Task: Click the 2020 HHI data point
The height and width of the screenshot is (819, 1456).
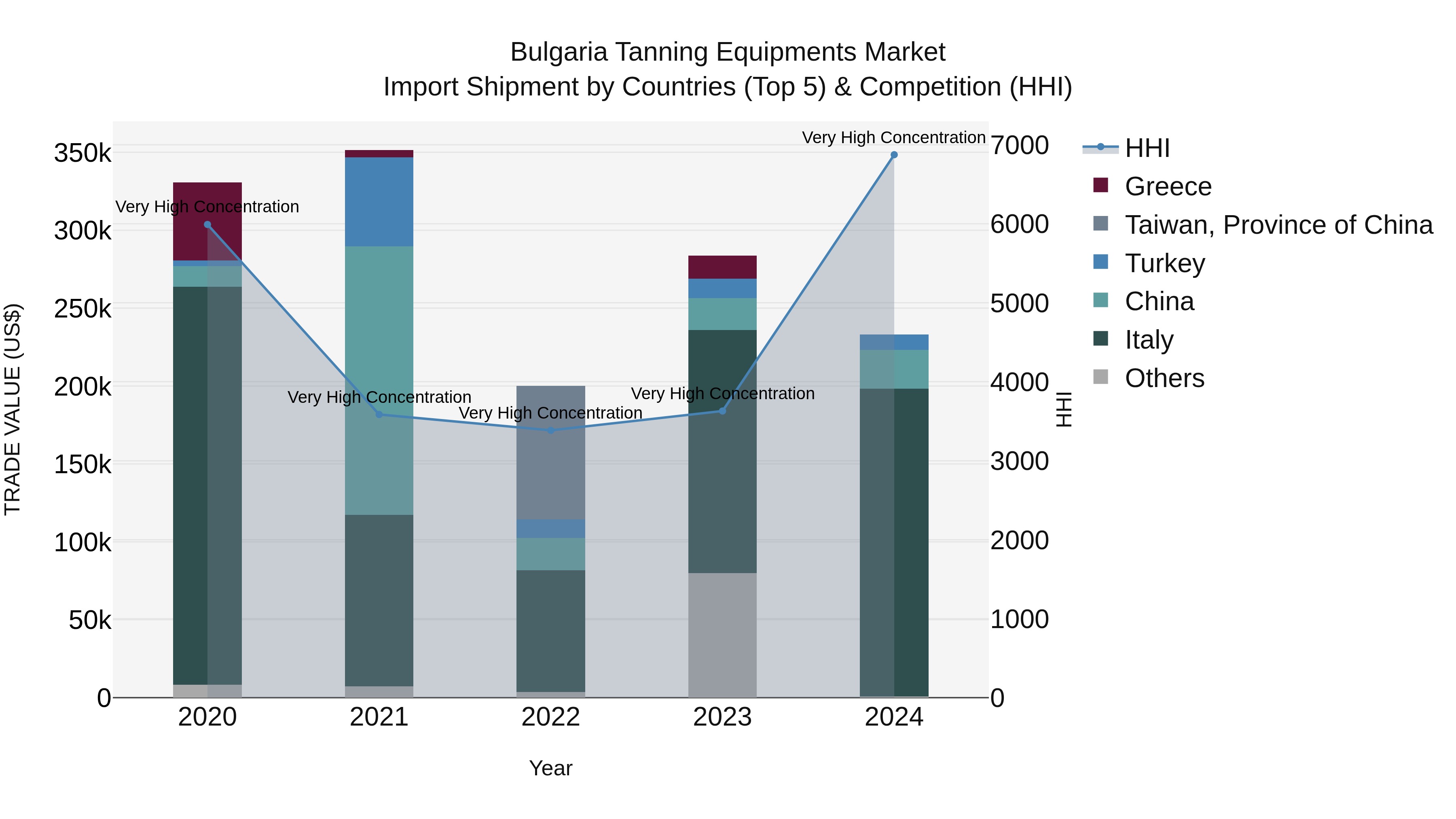Action: click(207, 224)
